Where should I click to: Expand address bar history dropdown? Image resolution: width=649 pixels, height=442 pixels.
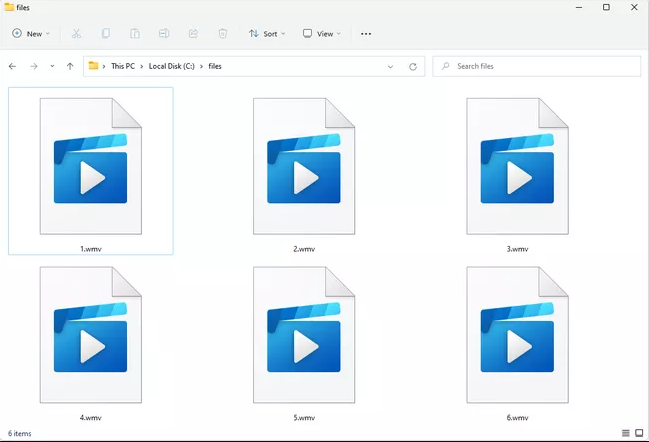click(390, 67)
